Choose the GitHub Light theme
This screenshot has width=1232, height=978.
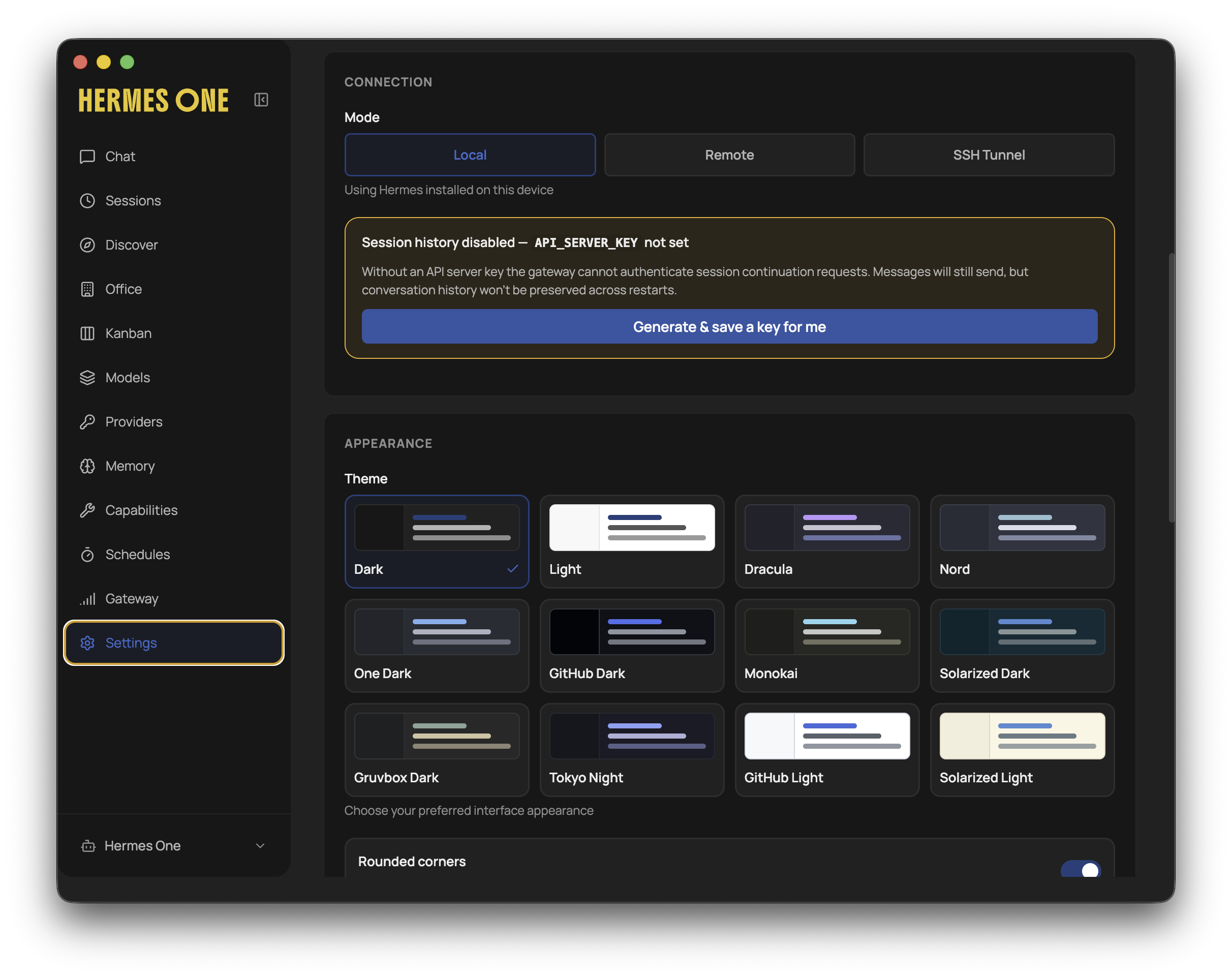pyautogui.click(x=827, y=750)
